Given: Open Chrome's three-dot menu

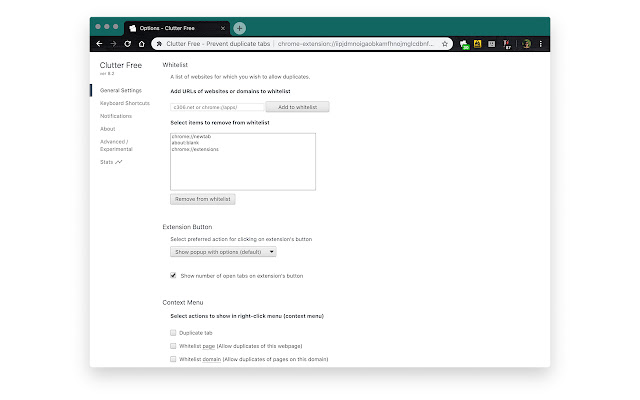Looking at the screenshot, I should 540,44.
